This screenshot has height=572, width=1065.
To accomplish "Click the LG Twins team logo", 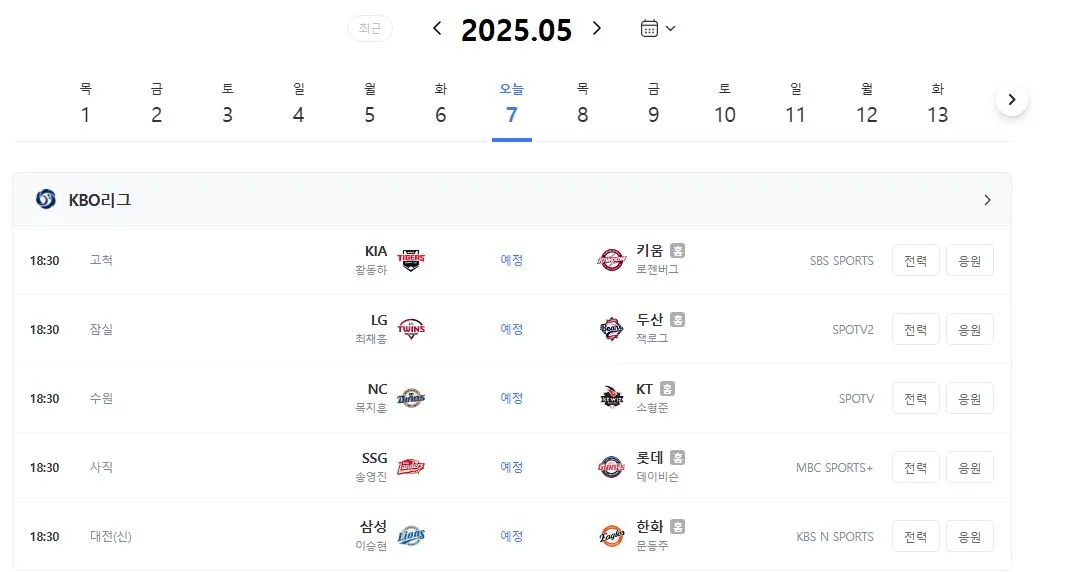I will (x=411, y=329).
